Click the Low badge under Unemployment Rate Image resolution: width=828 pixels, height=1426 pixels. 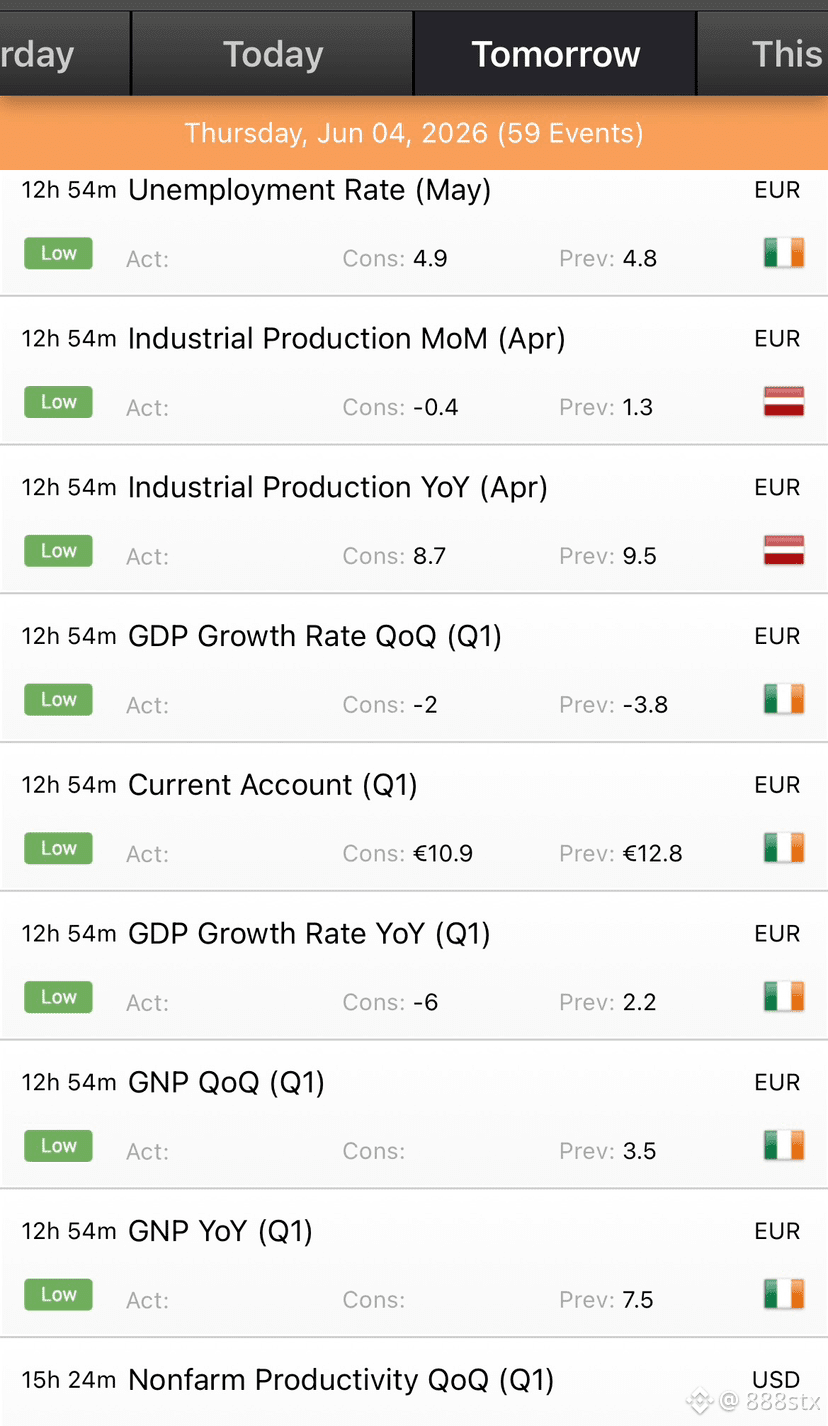[x=59, y=254]
